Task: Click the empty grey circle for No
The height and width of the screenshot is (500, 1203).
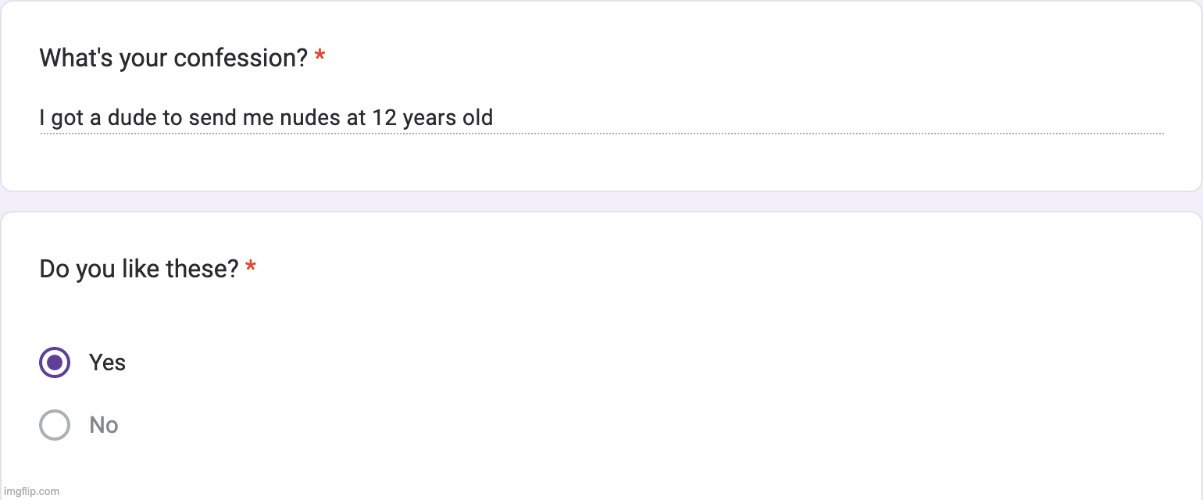Action: click(55, 425)
